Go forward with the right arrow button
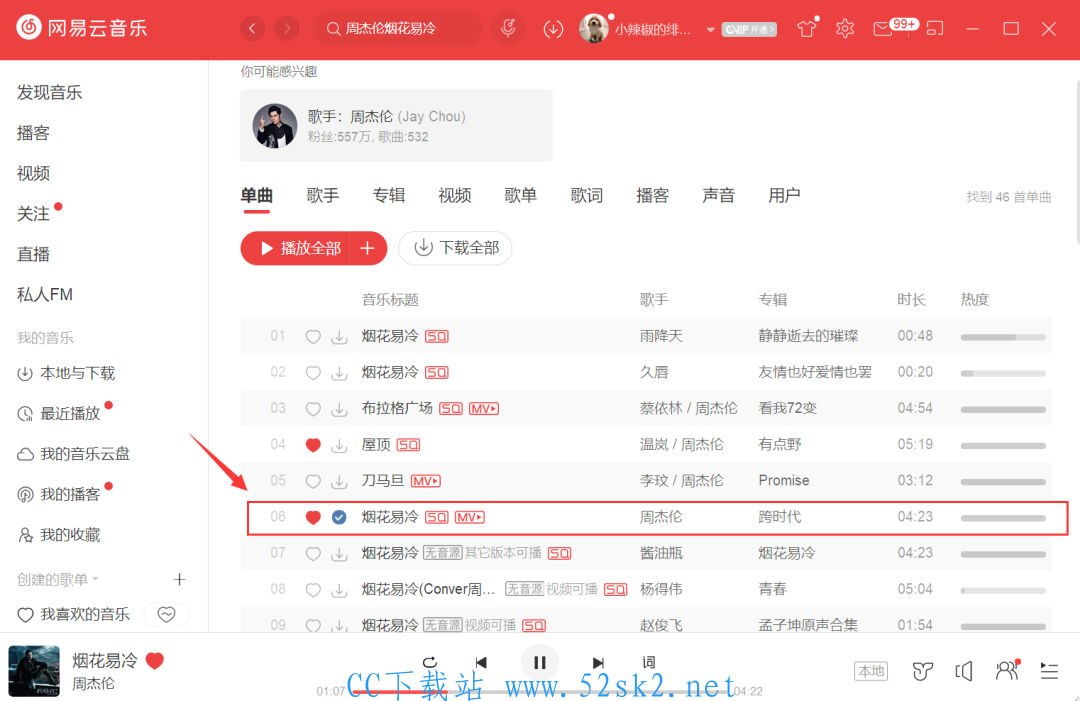 (287, 28)
